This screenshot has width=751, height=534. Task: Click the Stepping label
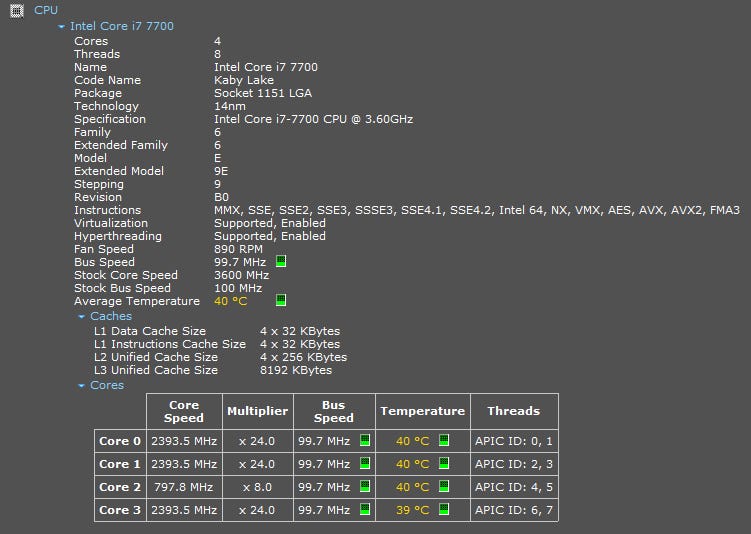click(99, 184)
